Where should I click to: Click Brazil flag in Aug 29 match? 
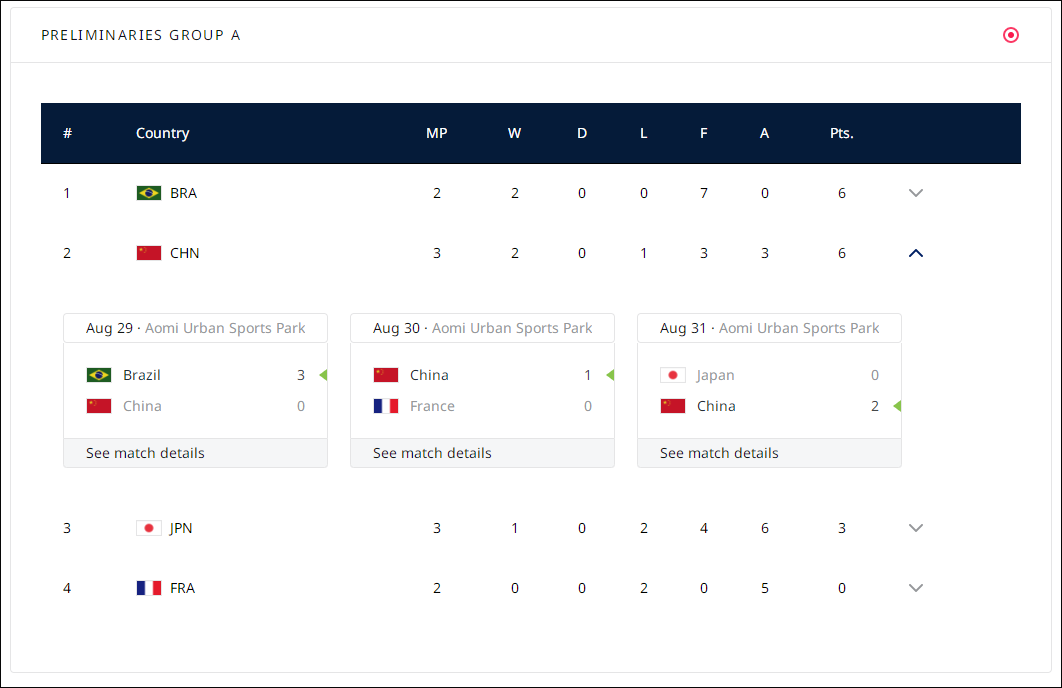99,375
